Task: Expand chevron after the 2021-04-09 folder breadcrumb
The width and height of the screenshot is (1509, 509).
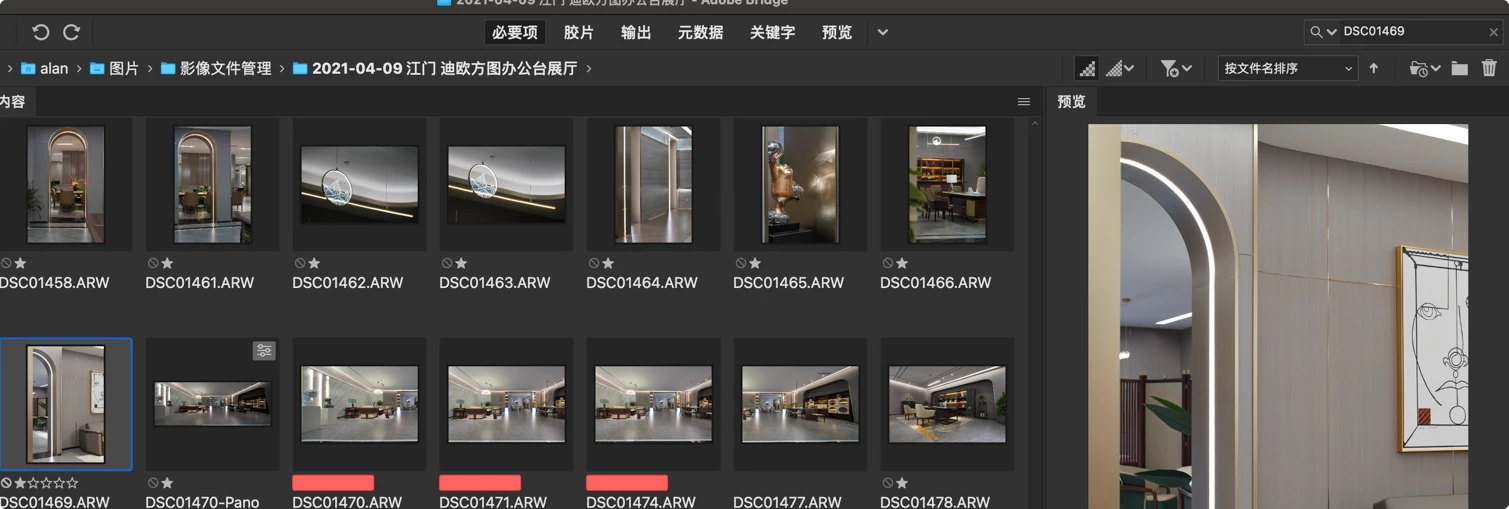Action: [x=589, y=68]
